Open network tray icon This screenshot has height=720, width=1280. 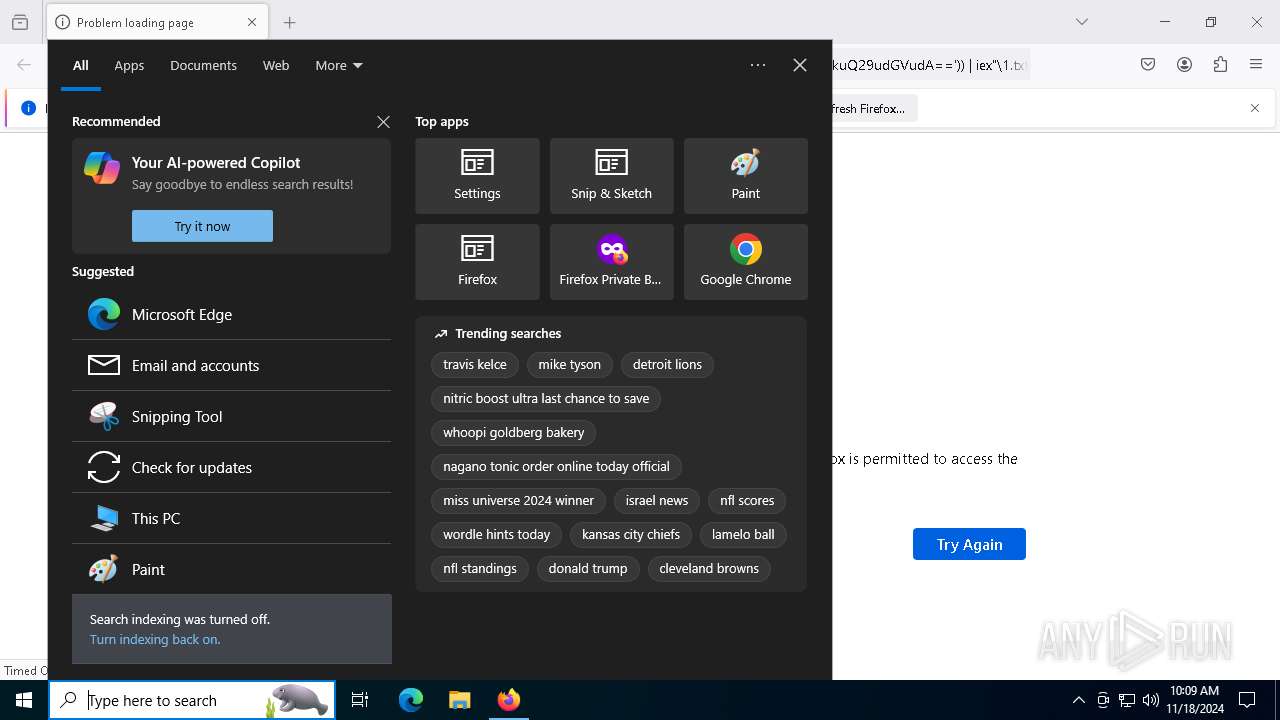pyautogui.click(x=1127, y=700)
